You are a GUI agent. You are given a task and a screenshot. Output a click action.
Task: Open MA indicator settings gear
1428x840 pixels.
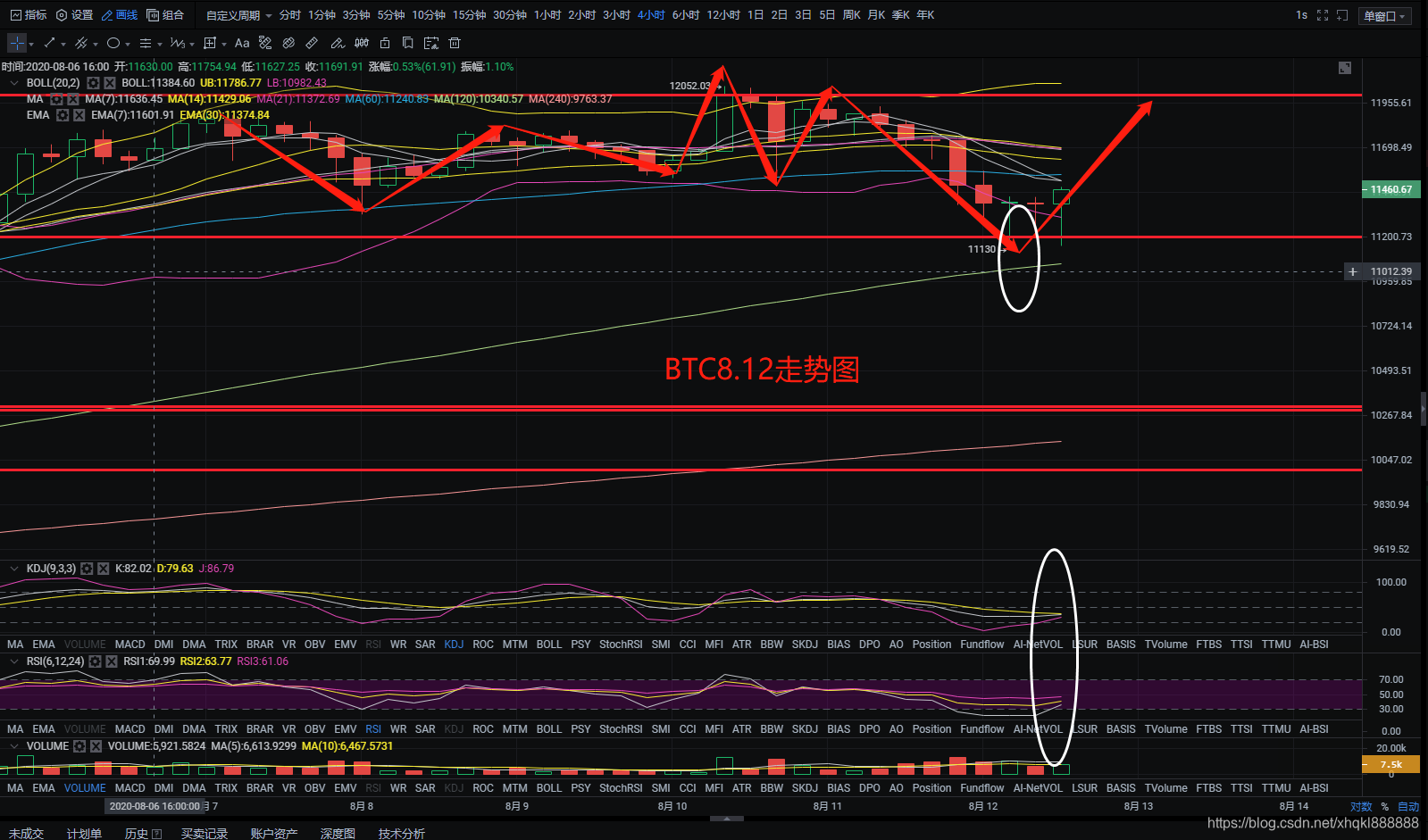(57, 99)
